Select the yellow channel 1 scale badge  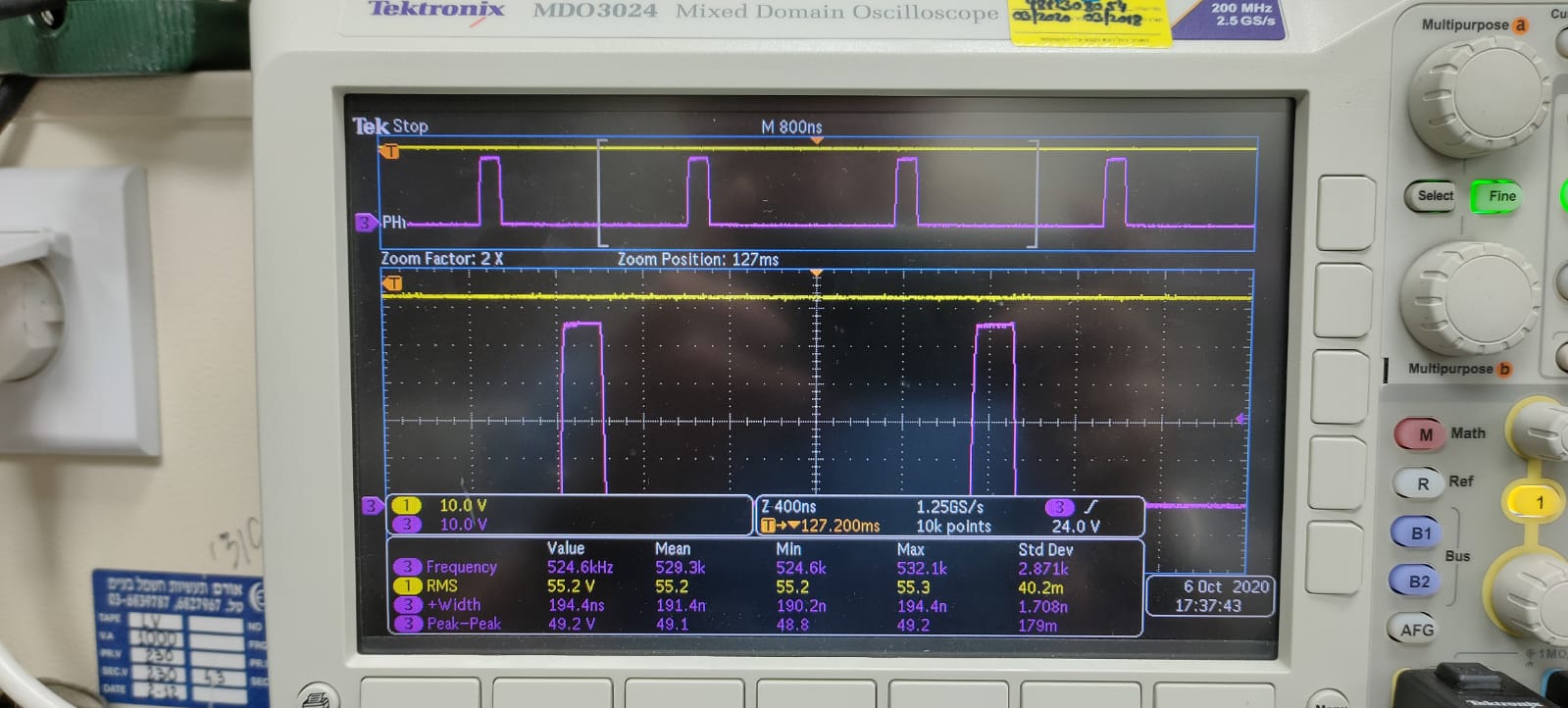405,506
